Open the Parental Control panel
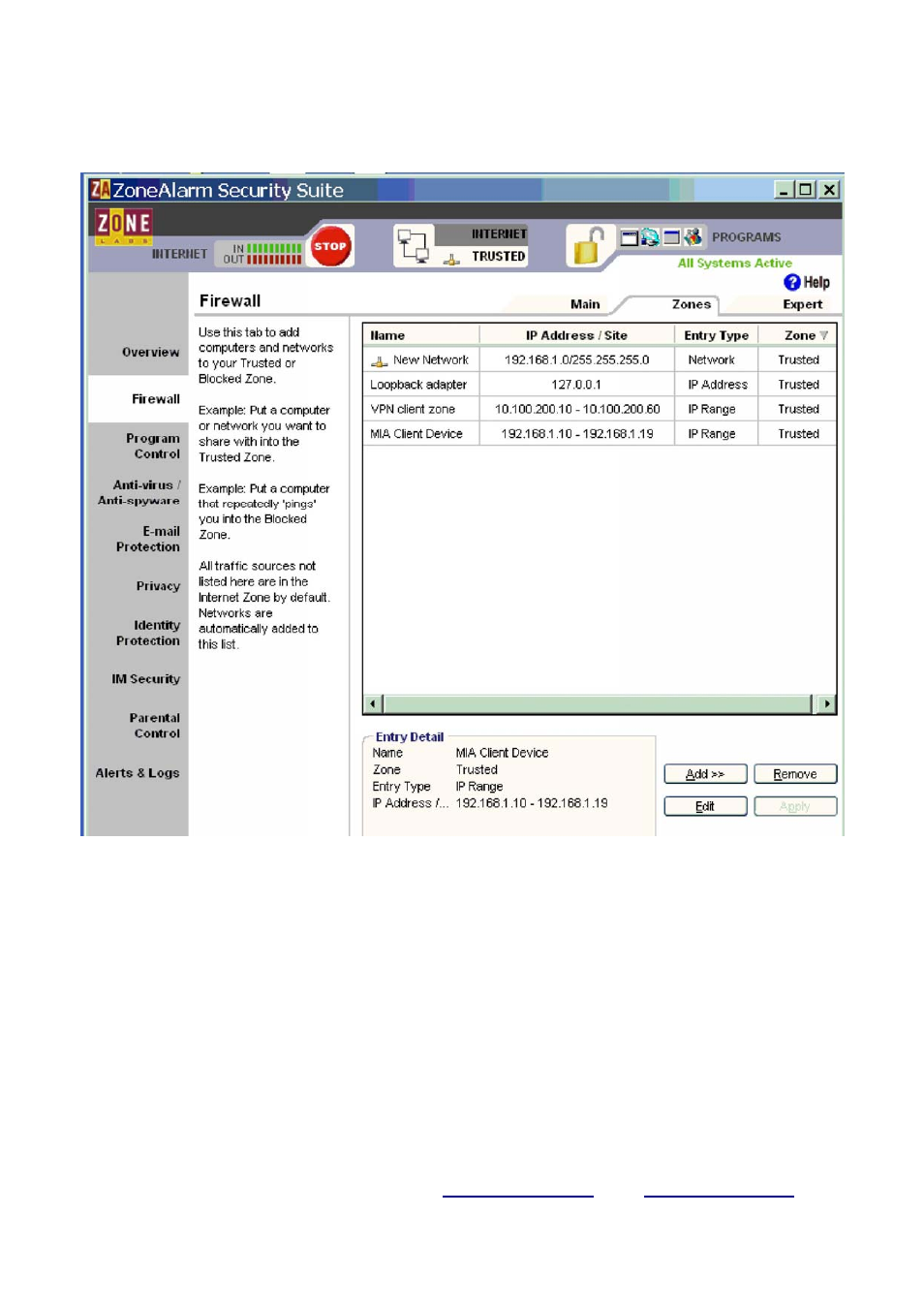This screenshot has height=1308, width=924. pyautogui.click(x=155, y=726)
